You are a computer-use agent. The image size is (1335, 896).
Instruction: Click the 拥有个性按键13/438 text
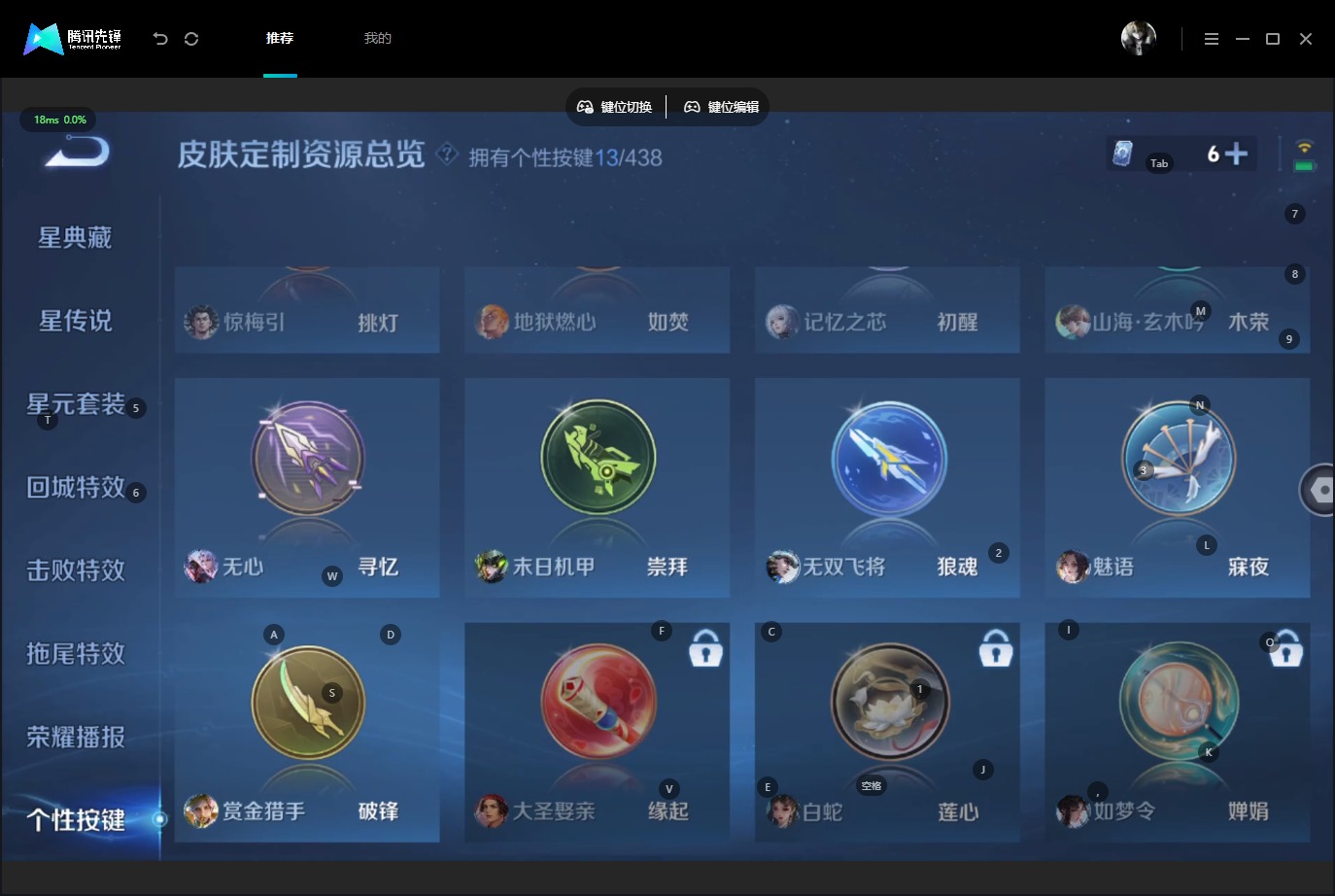pyautogui.click(x=565, y=157)
